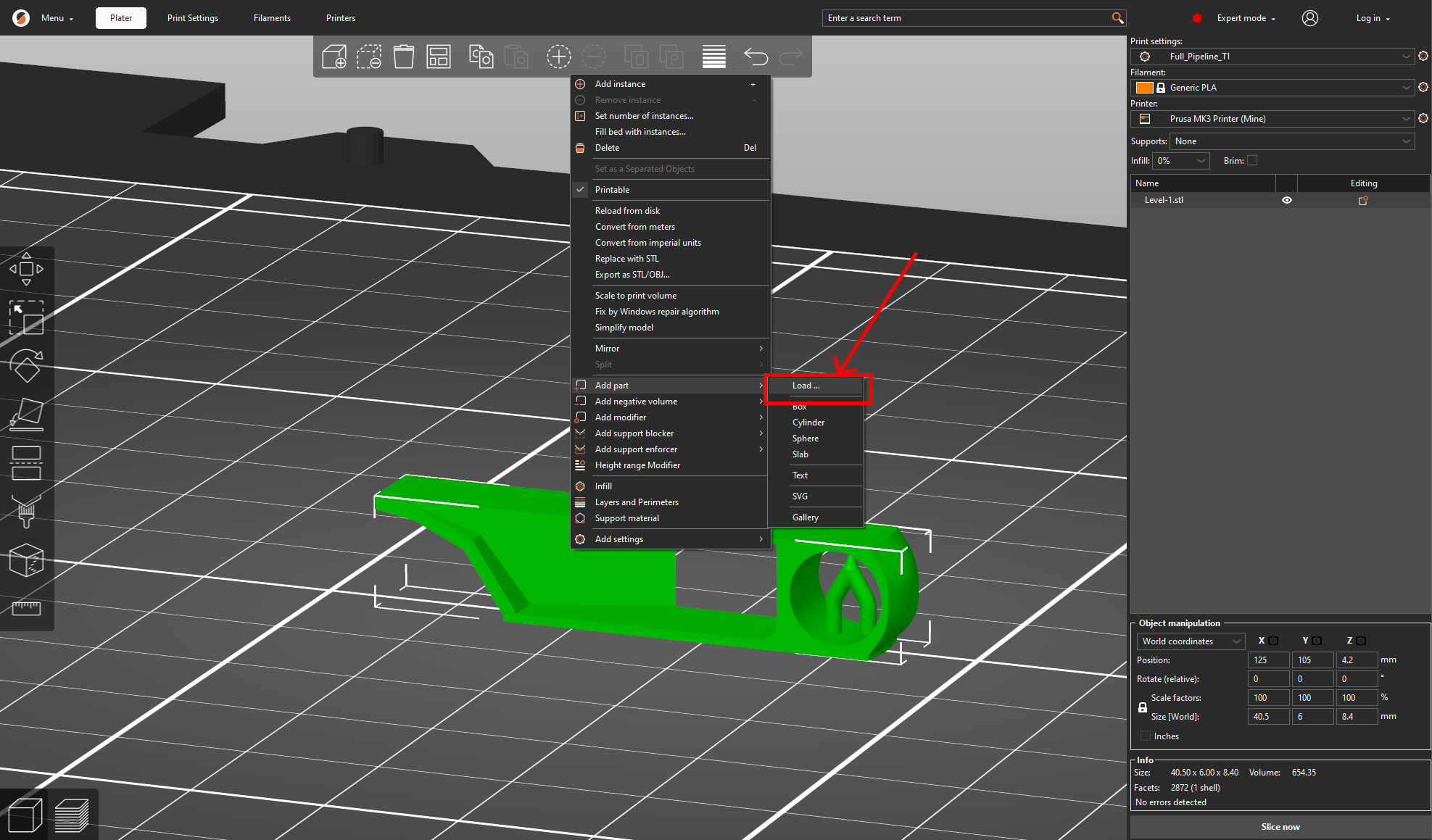Click the Copy toolbar icon

[481, 57]
